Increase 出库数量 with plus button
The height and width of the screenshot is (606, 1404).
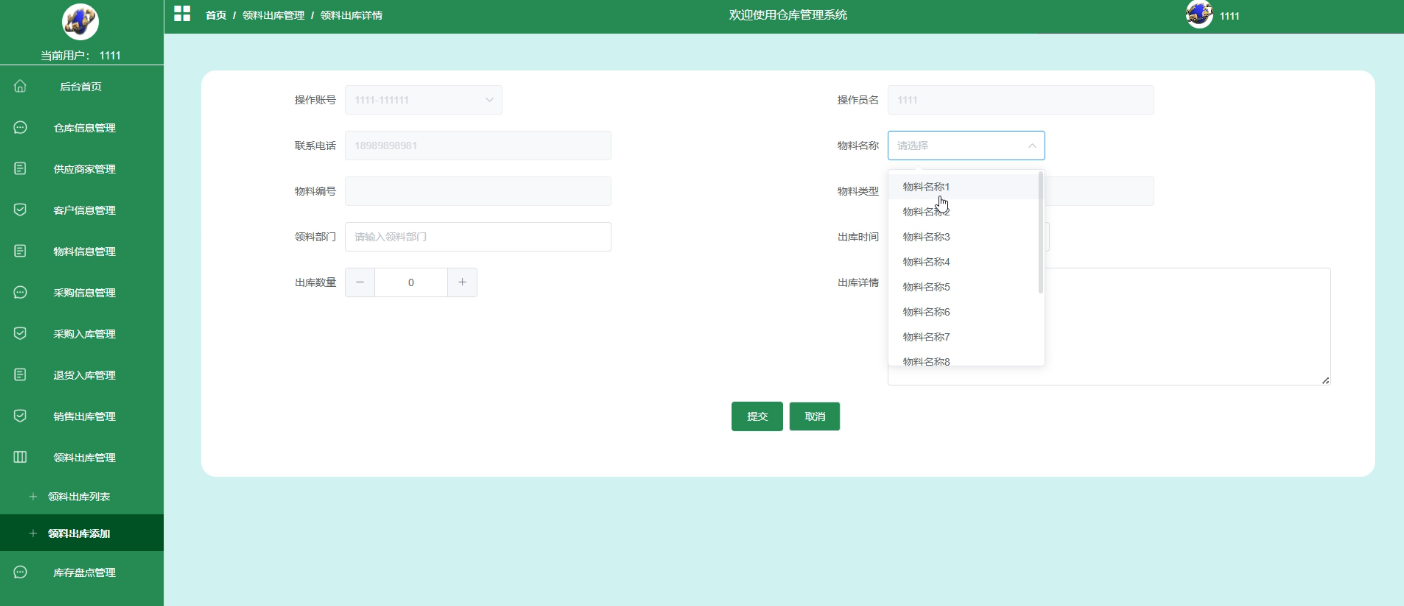click(x=462, y=283)
